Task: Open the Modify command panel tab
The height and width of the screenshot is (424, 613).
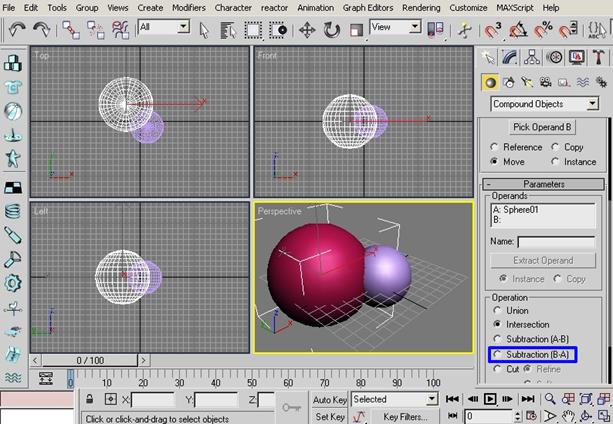Action: click(510, 58)
